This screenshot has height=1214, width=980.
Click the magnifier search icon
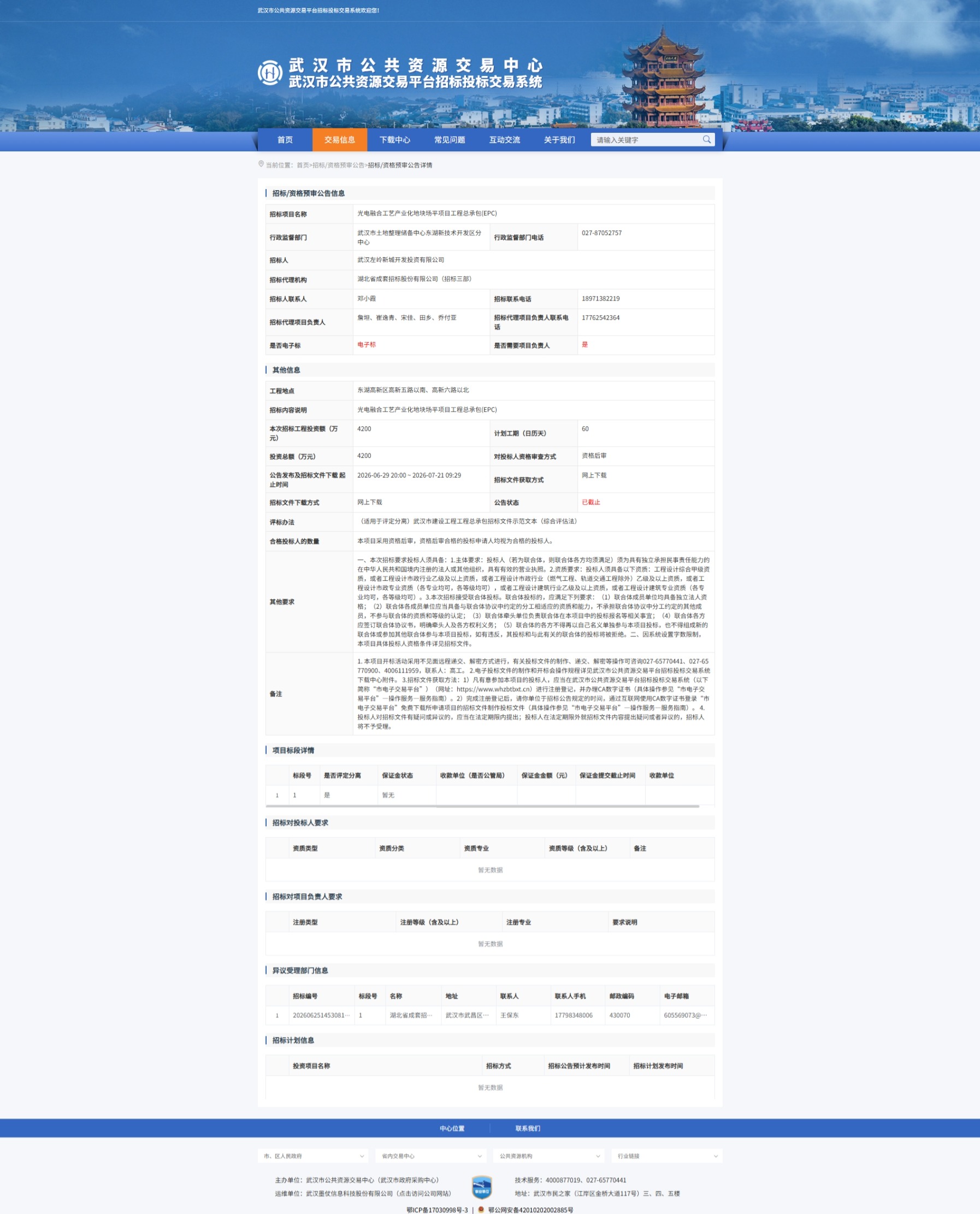(706, 139)
